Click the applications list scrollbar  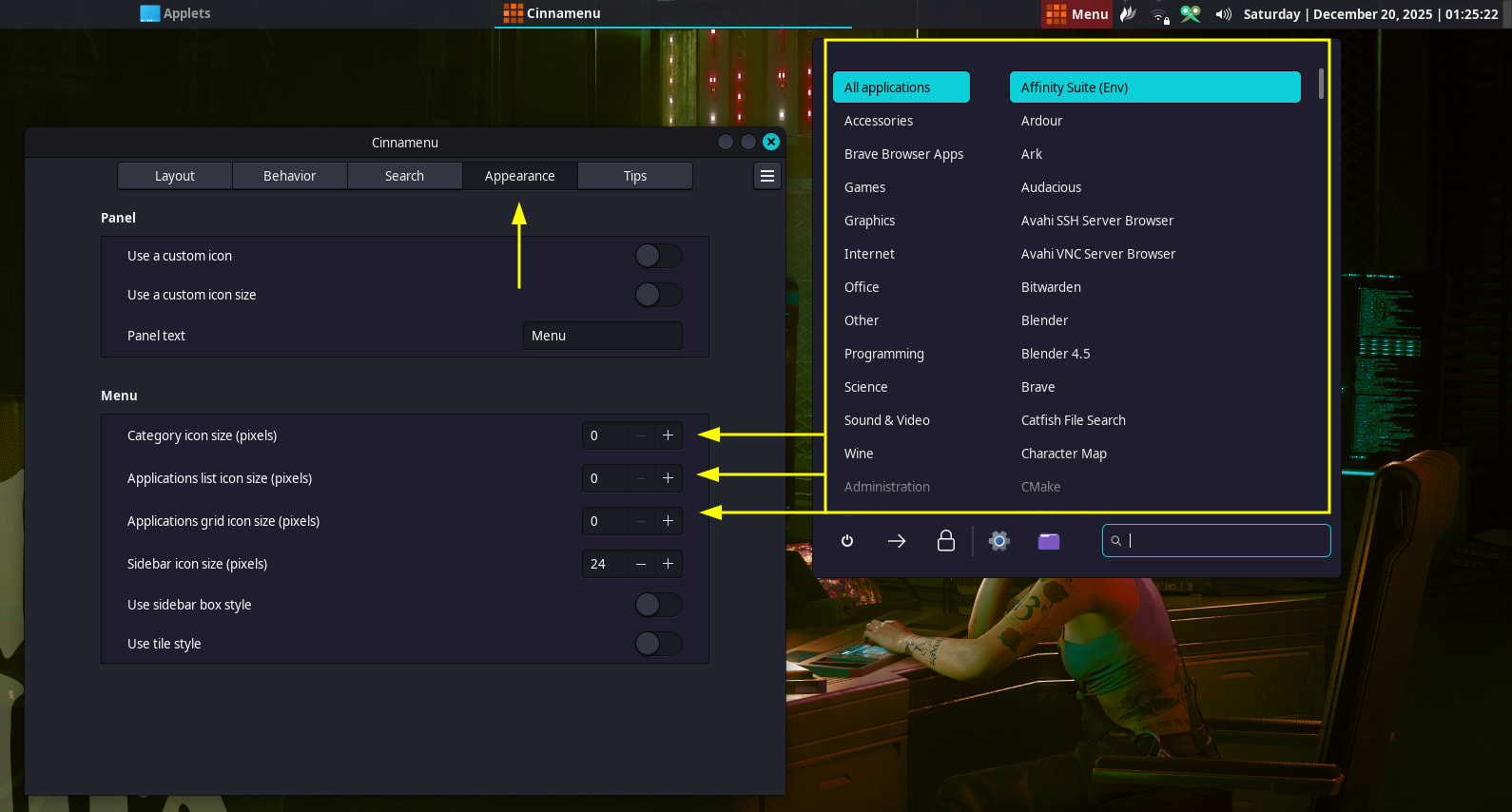(1321, 85)
